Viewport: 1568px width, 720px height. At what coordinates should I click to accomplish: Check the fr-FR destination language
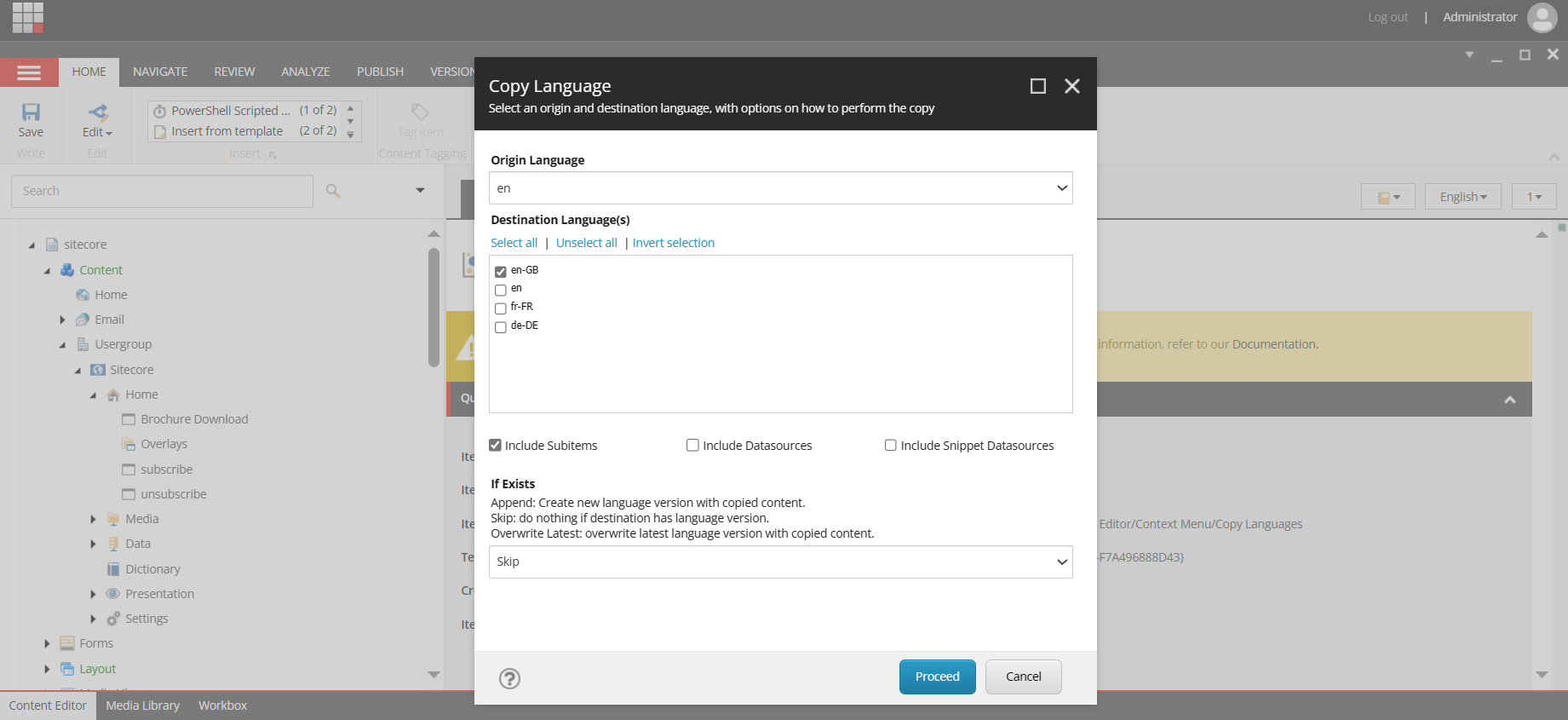[x=501, y=308]
